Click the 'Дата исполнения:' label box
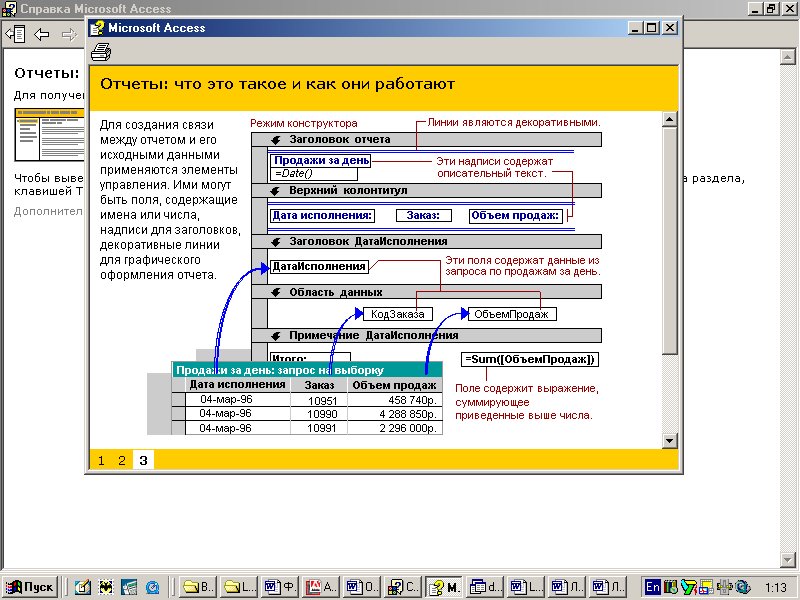Screen dimensions: 800x600 point(322,215)
